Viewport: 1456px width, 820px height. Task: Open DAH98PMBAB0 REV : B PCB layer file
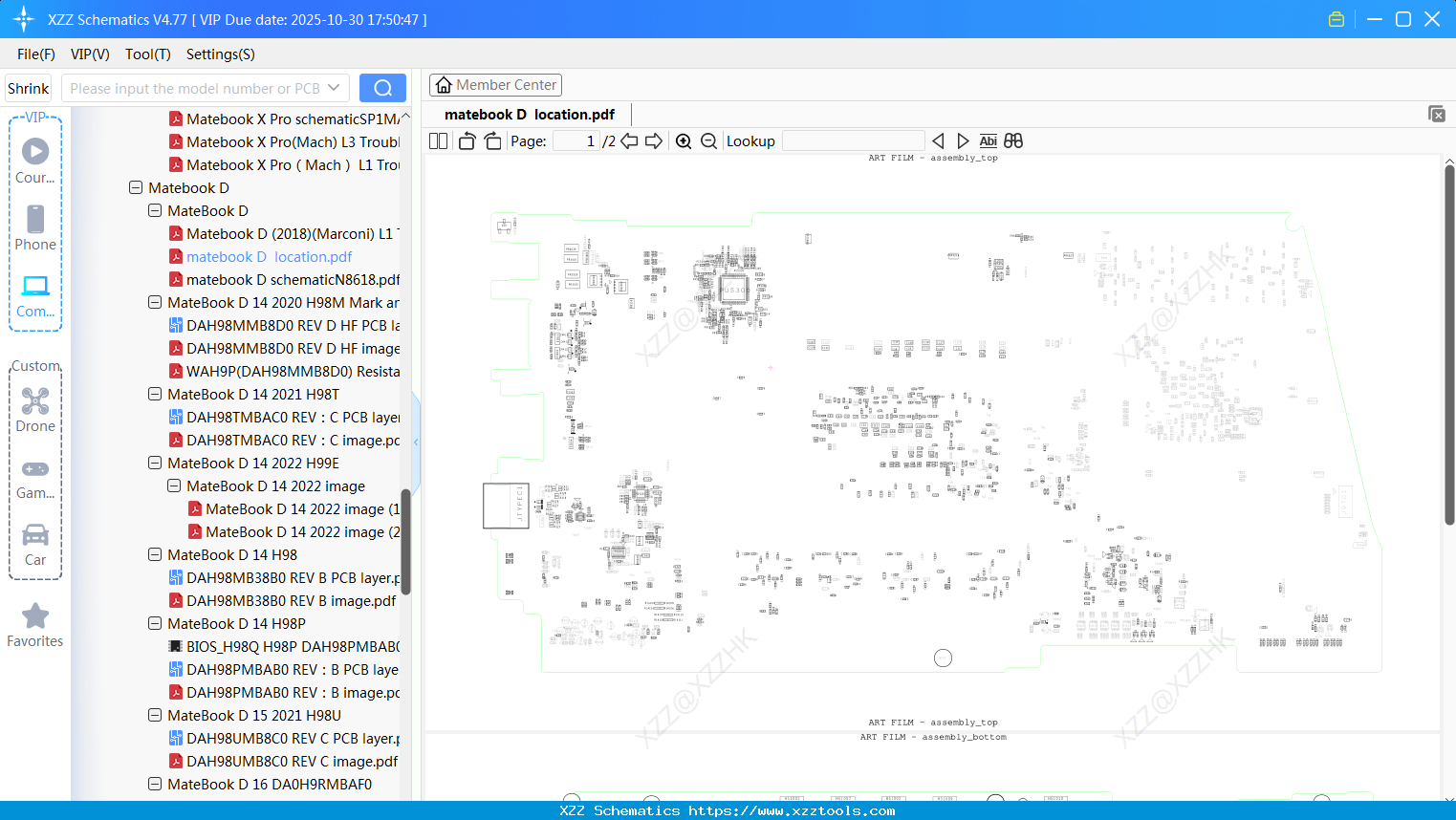point(285,670)
